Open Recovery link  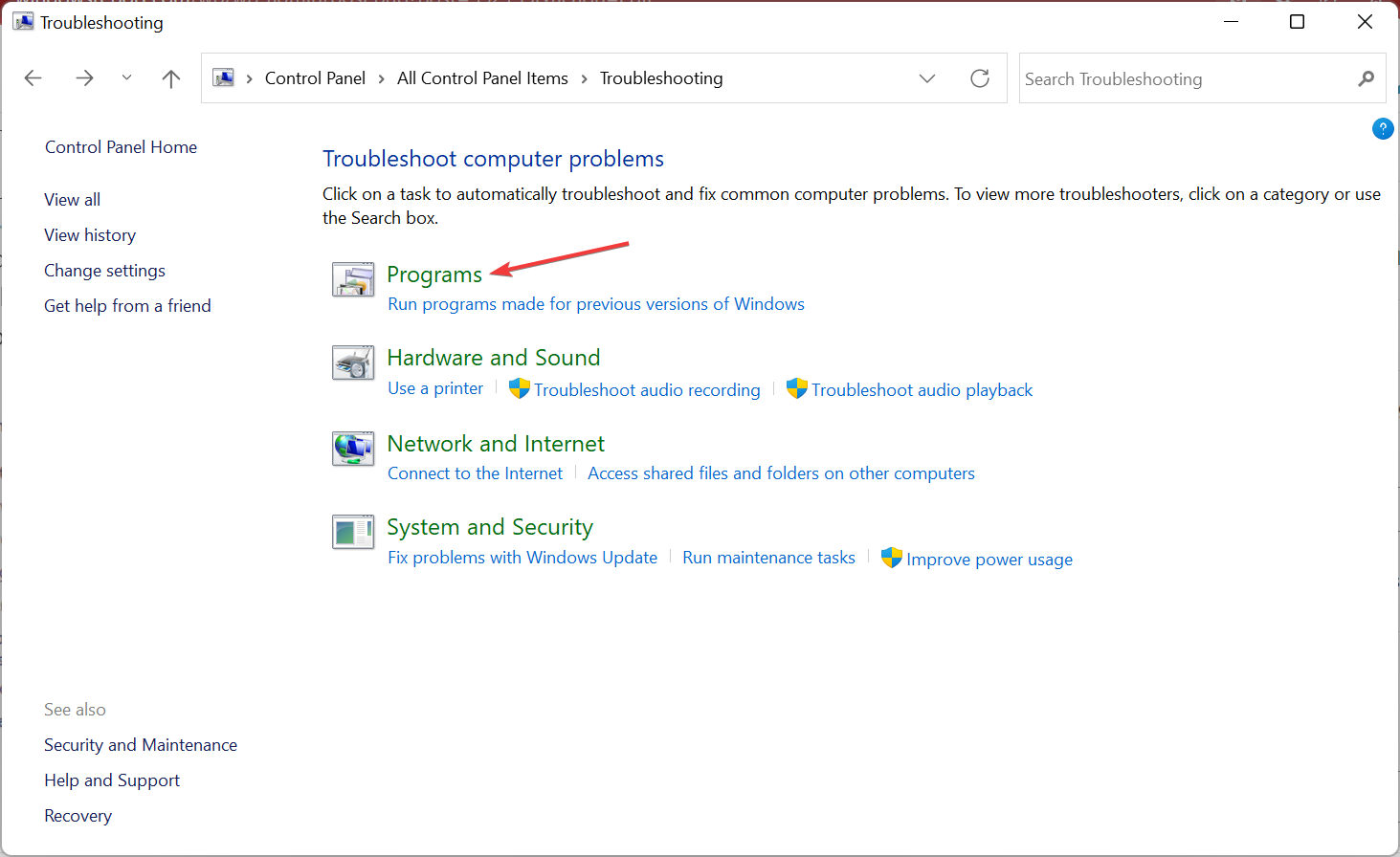pos(78,816)
